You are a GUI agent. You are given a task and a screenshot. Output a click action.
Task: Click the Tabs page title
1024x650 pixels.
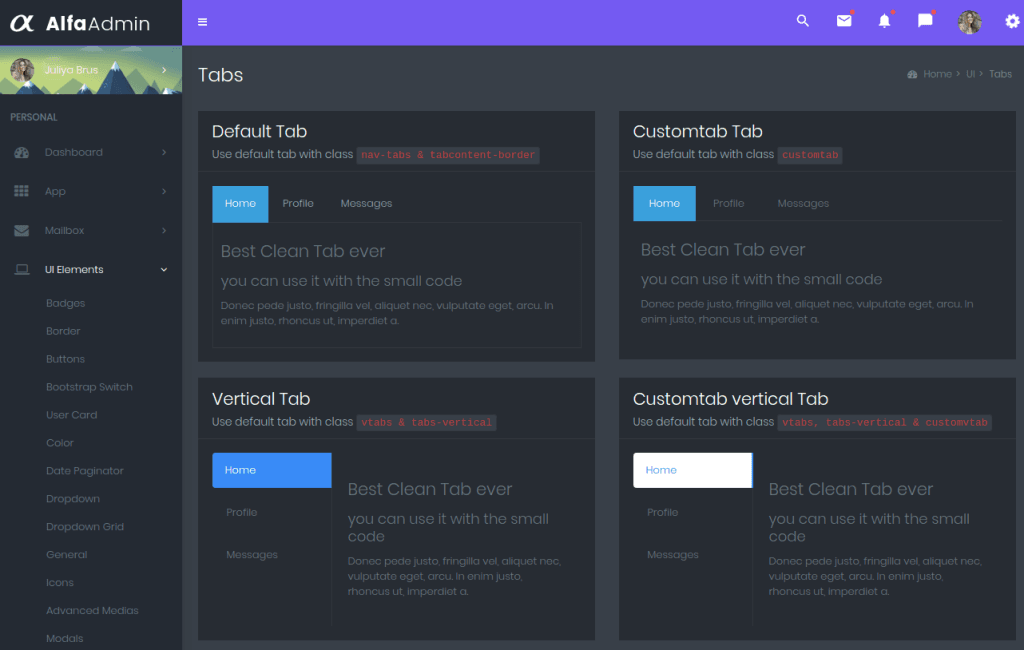[x=221, y=75]
